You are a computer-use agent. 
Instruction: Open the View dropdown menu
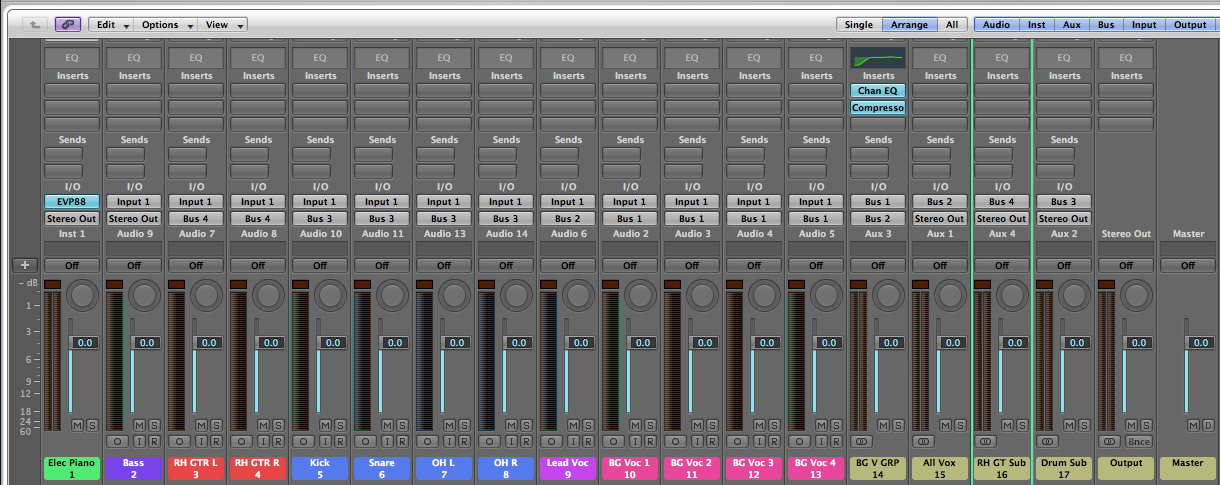222,24
